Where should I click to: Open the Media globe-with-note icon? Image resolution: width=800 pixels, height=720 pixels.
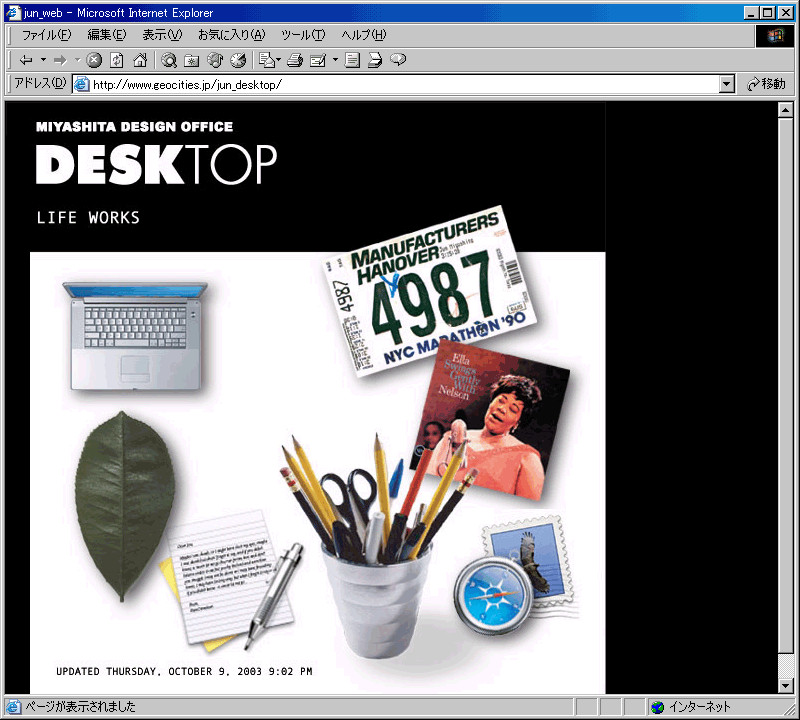(215, 60)
